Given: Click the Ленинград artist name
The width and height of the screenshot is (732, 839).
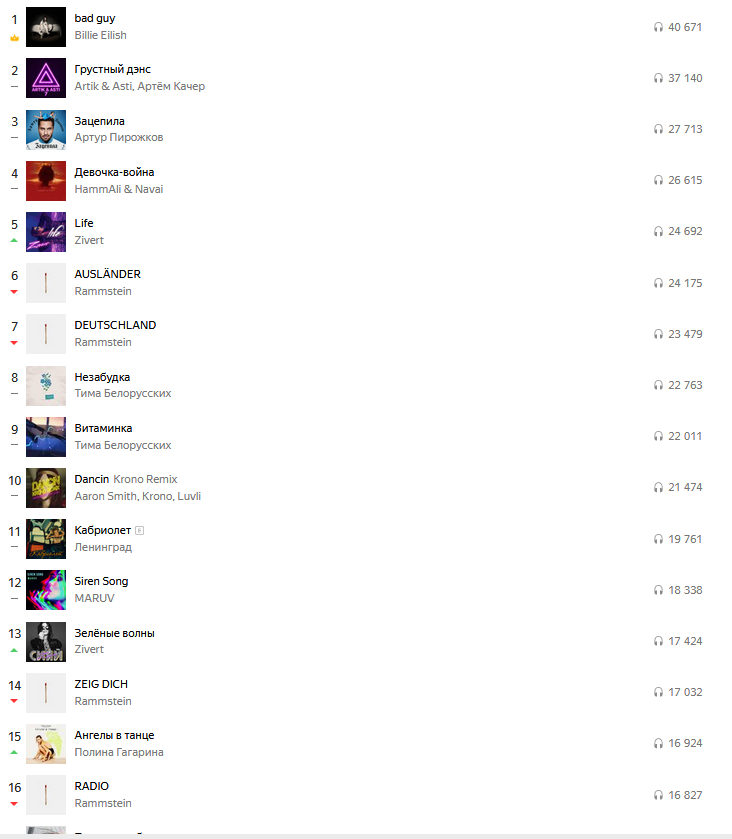Looking at the screenshot, I should coord(103,547).
